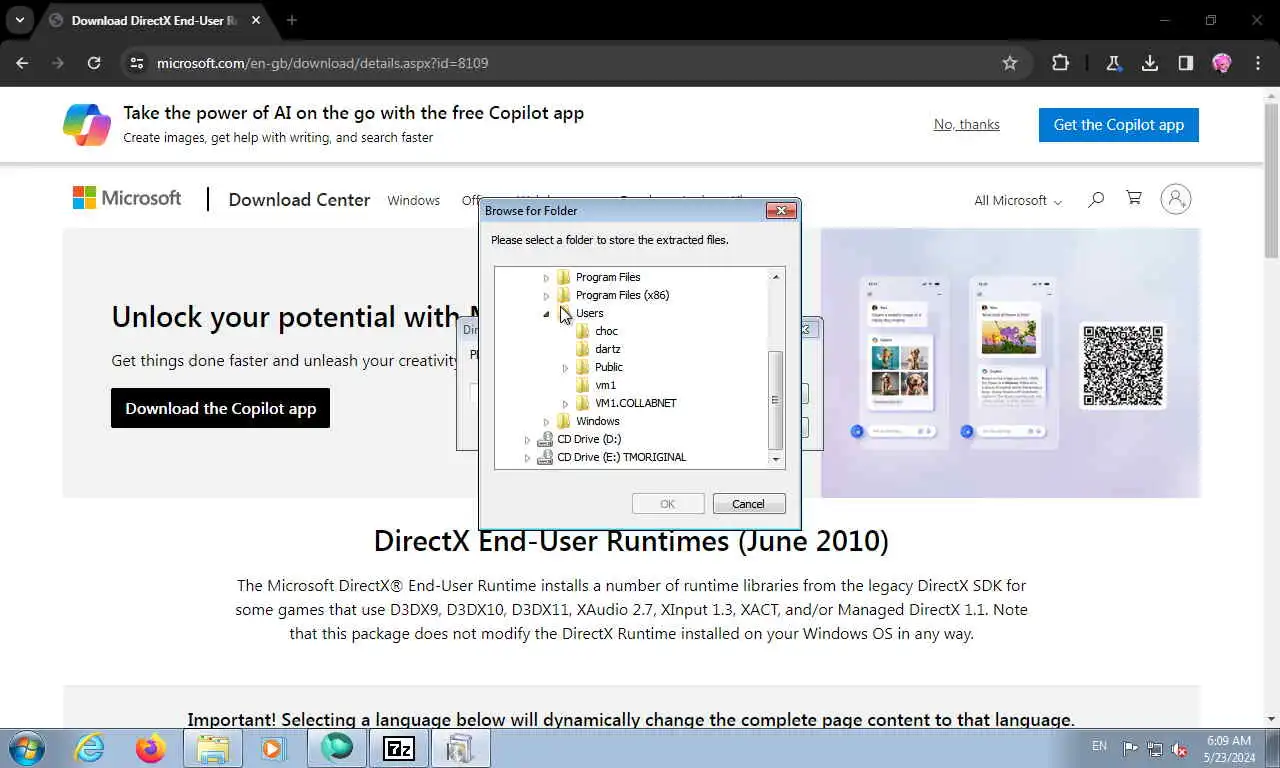Cancel the Browse for Folder dialog
The image size is (1280, 768).
coord(748,504)
